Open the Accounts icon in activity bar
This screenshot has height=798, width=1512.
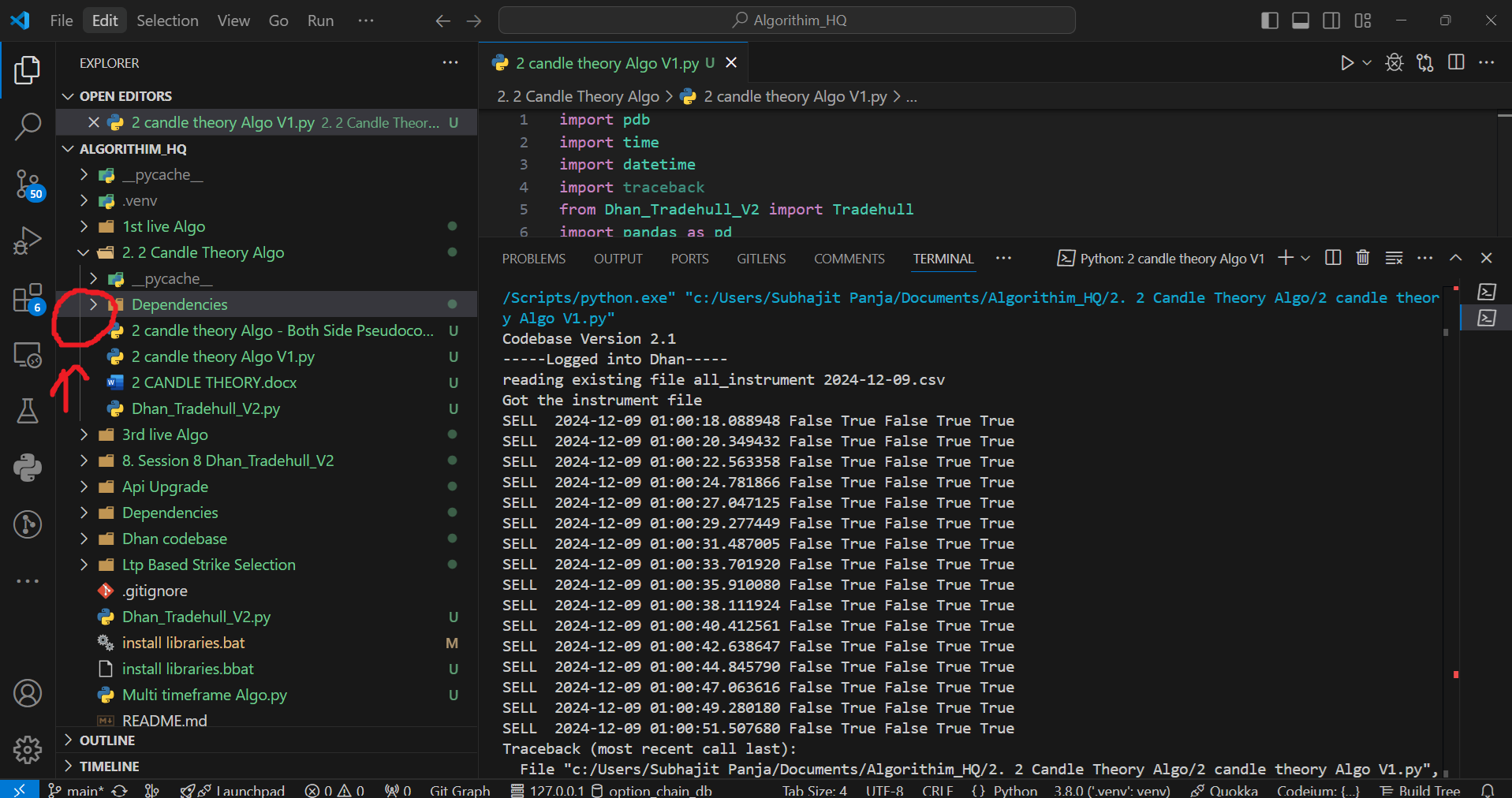[x=28, y=693]
